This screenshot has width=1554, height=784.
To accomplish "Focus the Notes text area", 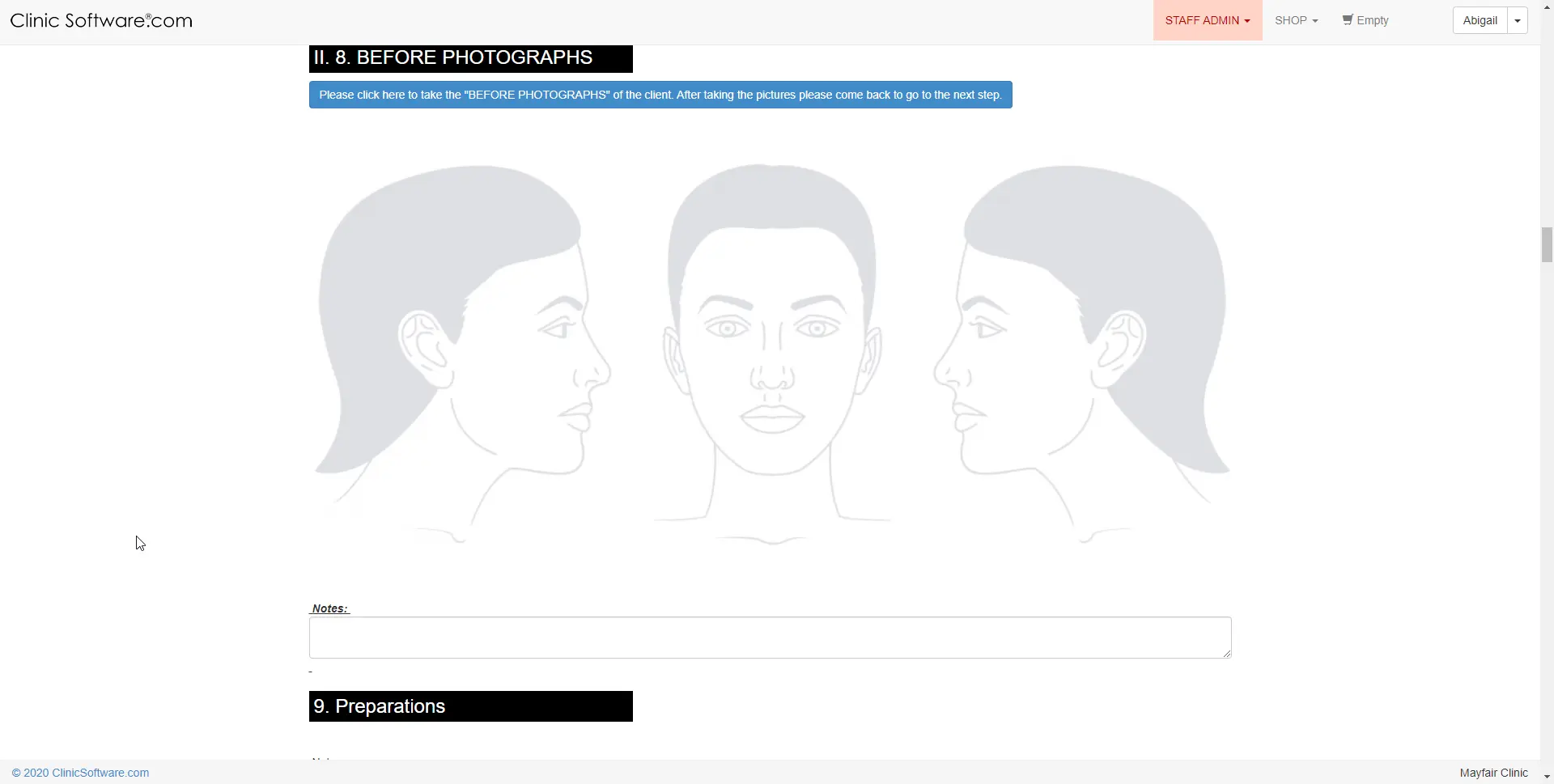I will [x=769, y=638].
